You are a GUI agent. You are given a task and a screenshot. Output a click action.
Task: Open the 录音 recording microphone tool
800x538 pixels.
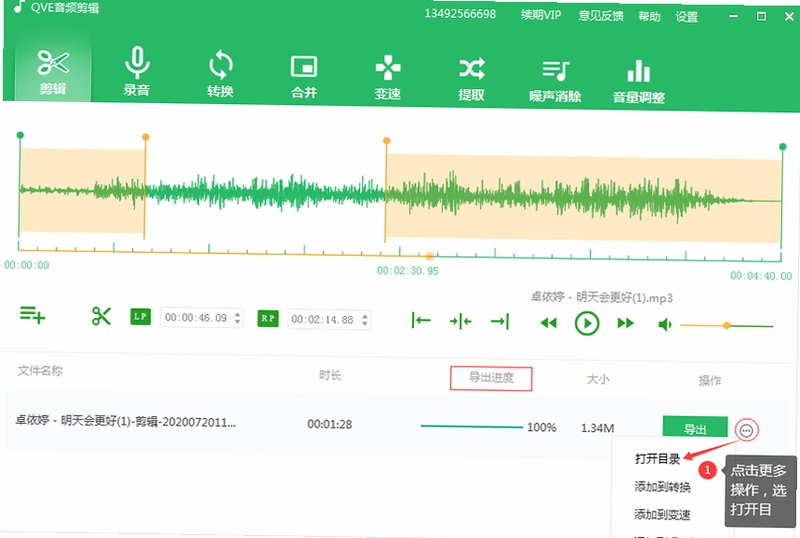click(137, 71)
